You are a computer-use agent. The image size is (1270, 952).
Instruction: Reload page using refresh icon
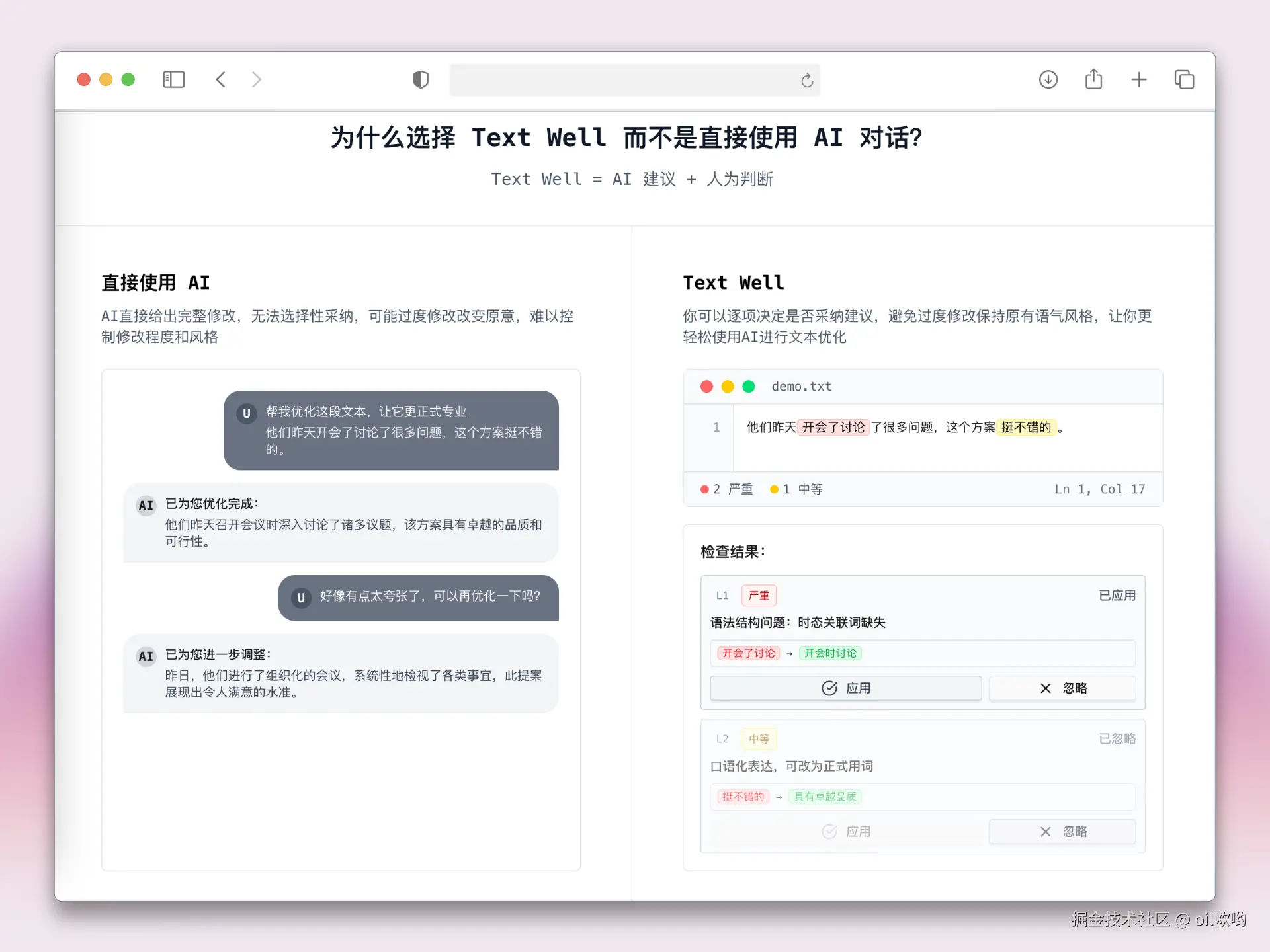tap(806, 81)
